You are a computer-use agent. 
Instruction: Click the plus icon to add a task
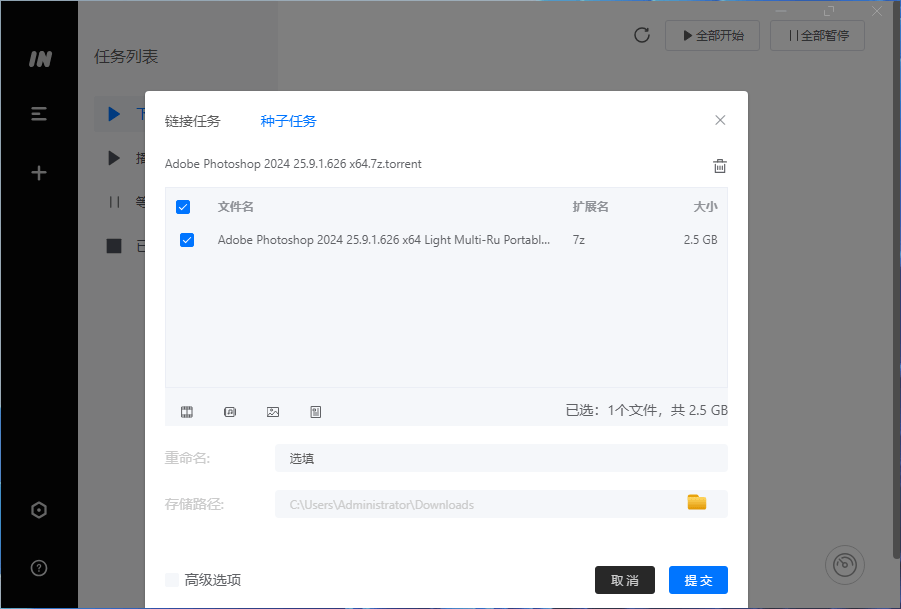(x=38, y=172)
